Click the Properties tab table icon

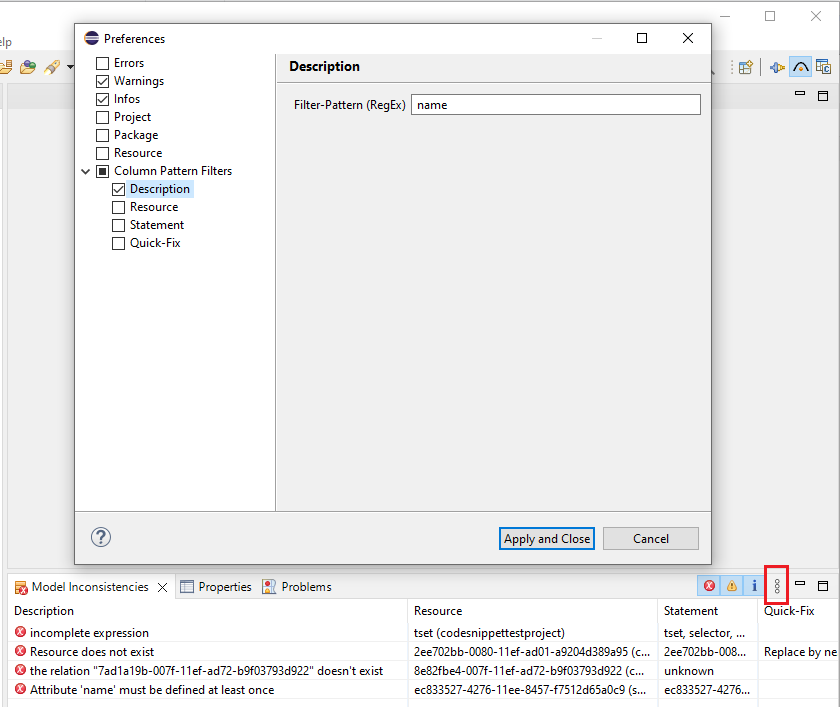tap(187, 587)
